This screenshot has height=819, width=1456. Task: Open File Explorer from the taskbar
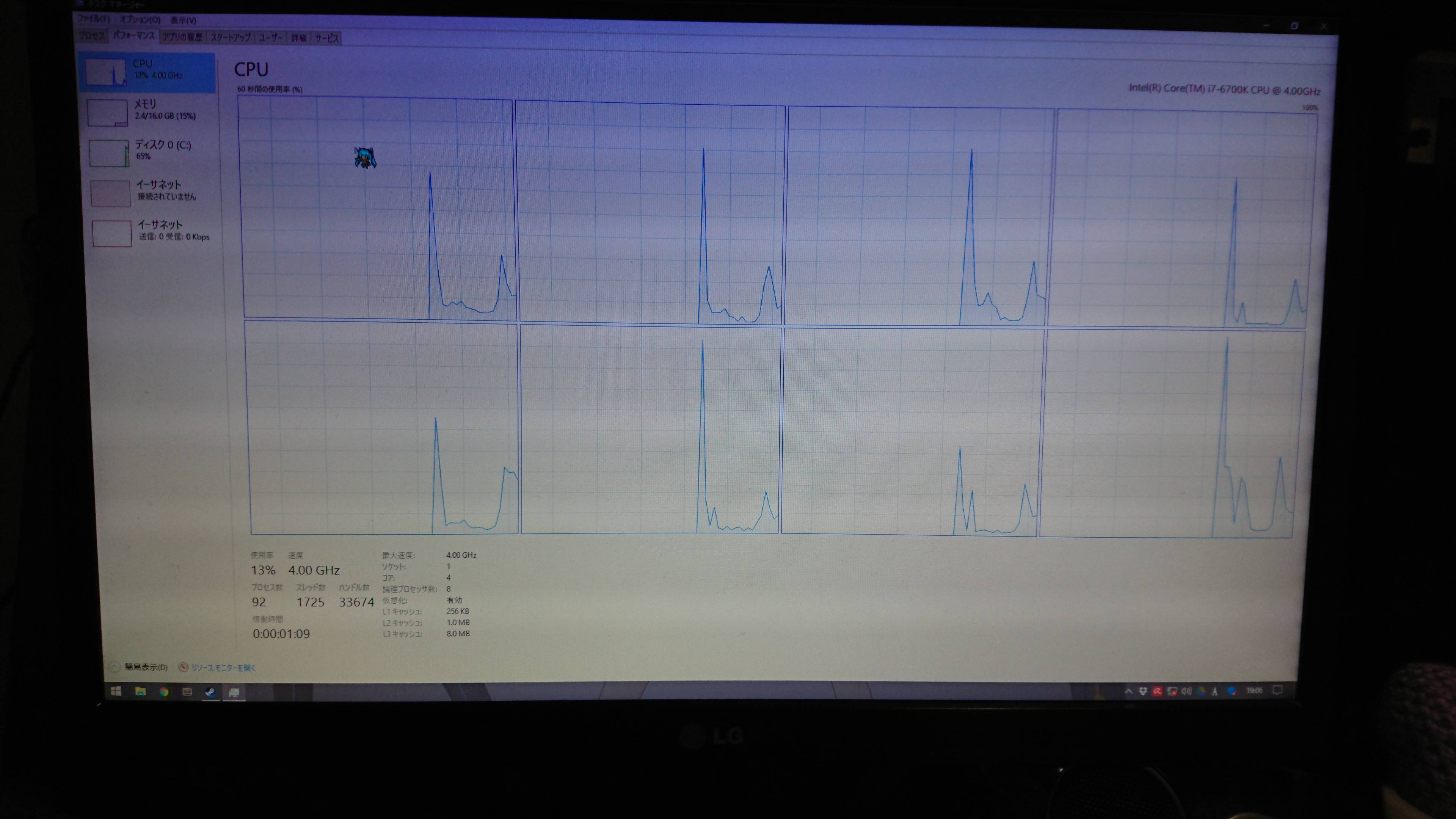pyautogui.click(x=140, y=691)
